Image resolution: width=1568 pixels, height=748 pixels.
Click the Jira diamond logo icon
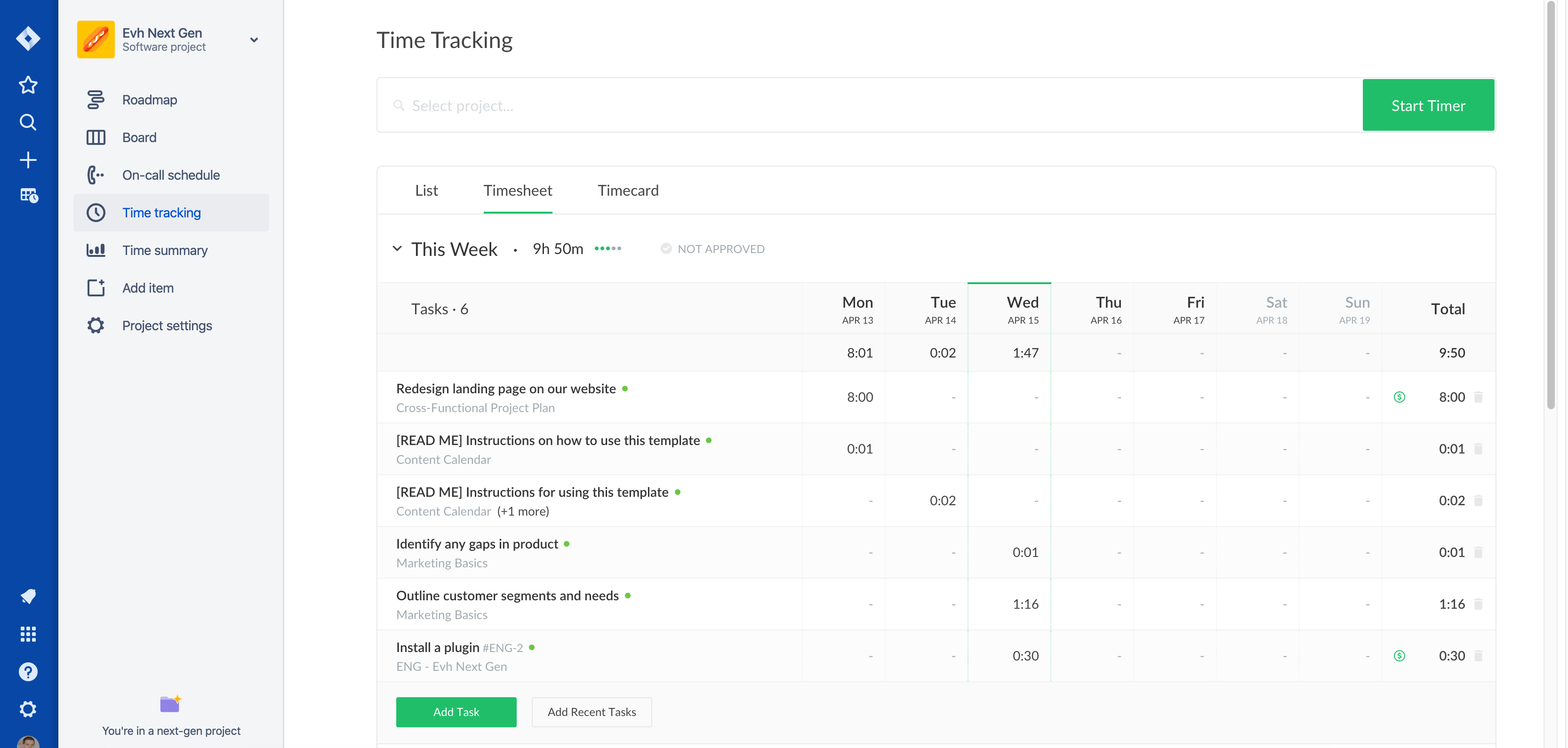[28, 39]
